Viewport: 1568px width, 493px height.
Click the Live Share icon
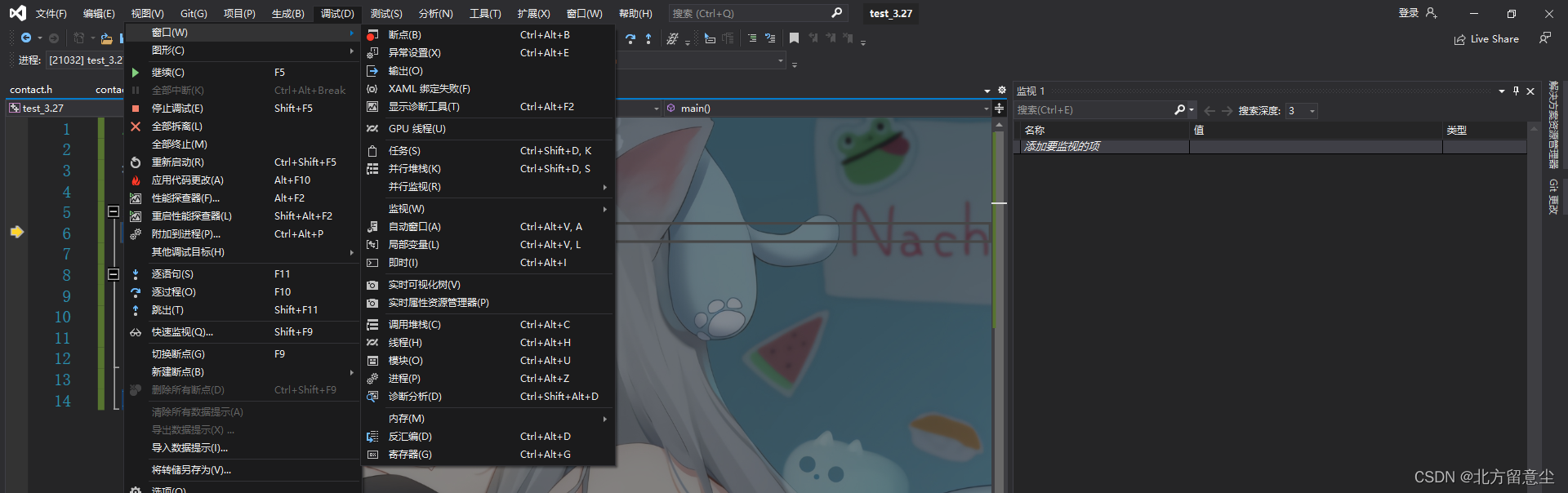click(1460, 39)
